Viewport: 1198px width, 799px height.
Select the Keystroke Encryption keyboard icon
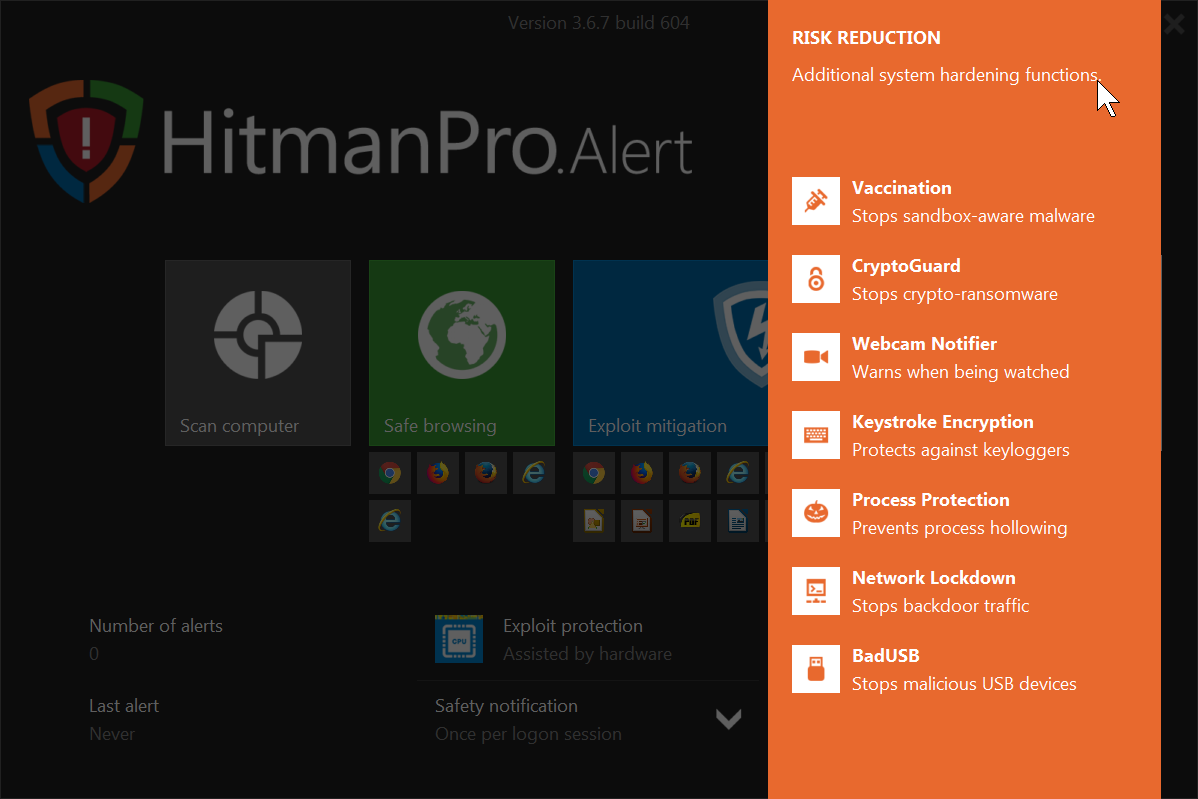815,435
